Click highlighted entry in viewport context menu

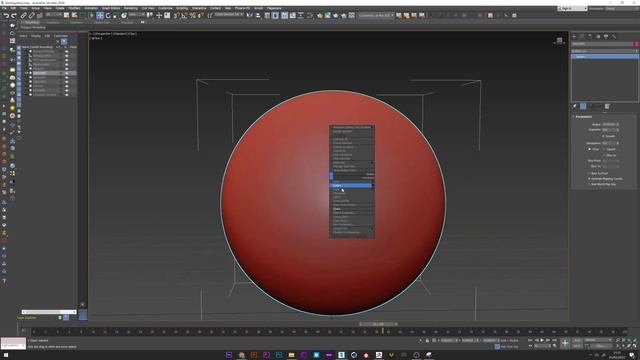(x=351, y=185)
